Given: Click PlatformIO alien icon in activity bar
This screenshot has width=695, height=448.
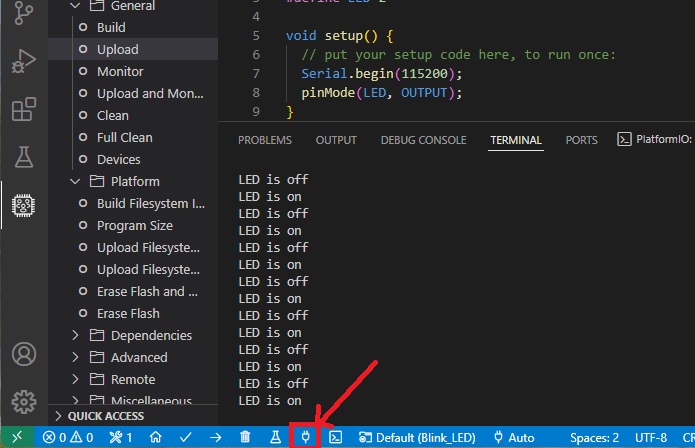Looking at the screenshot, I should (x=22, y=205).
